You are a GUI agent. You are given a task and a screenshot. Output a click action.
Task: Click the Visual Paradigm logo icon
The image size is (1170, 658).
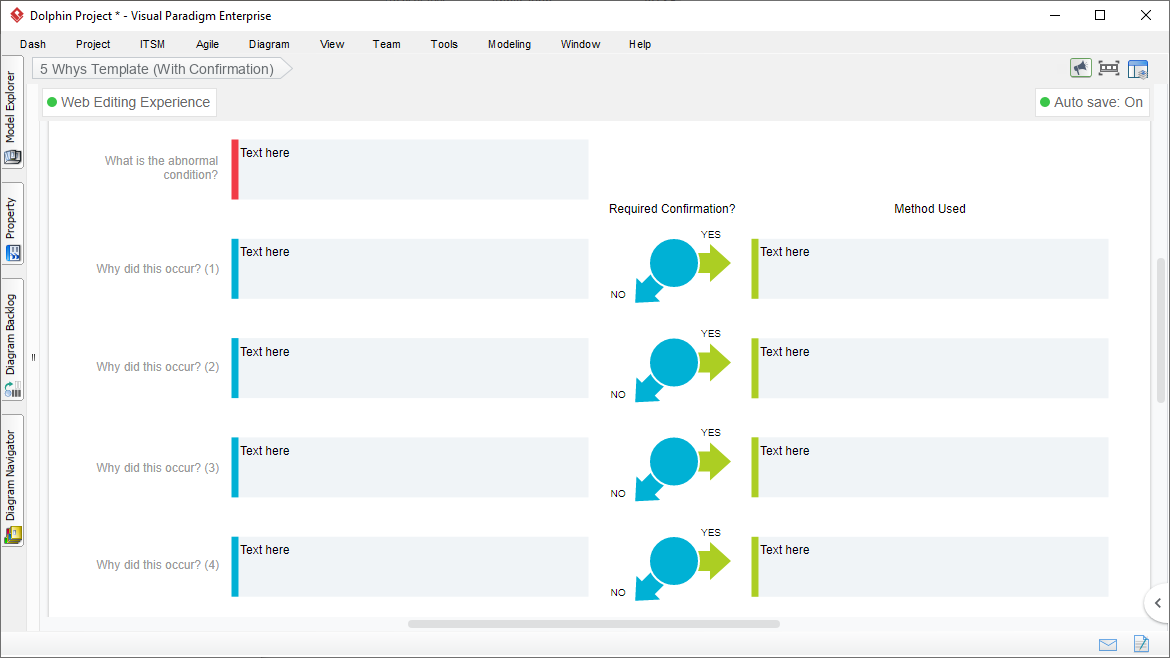[16, 15]
